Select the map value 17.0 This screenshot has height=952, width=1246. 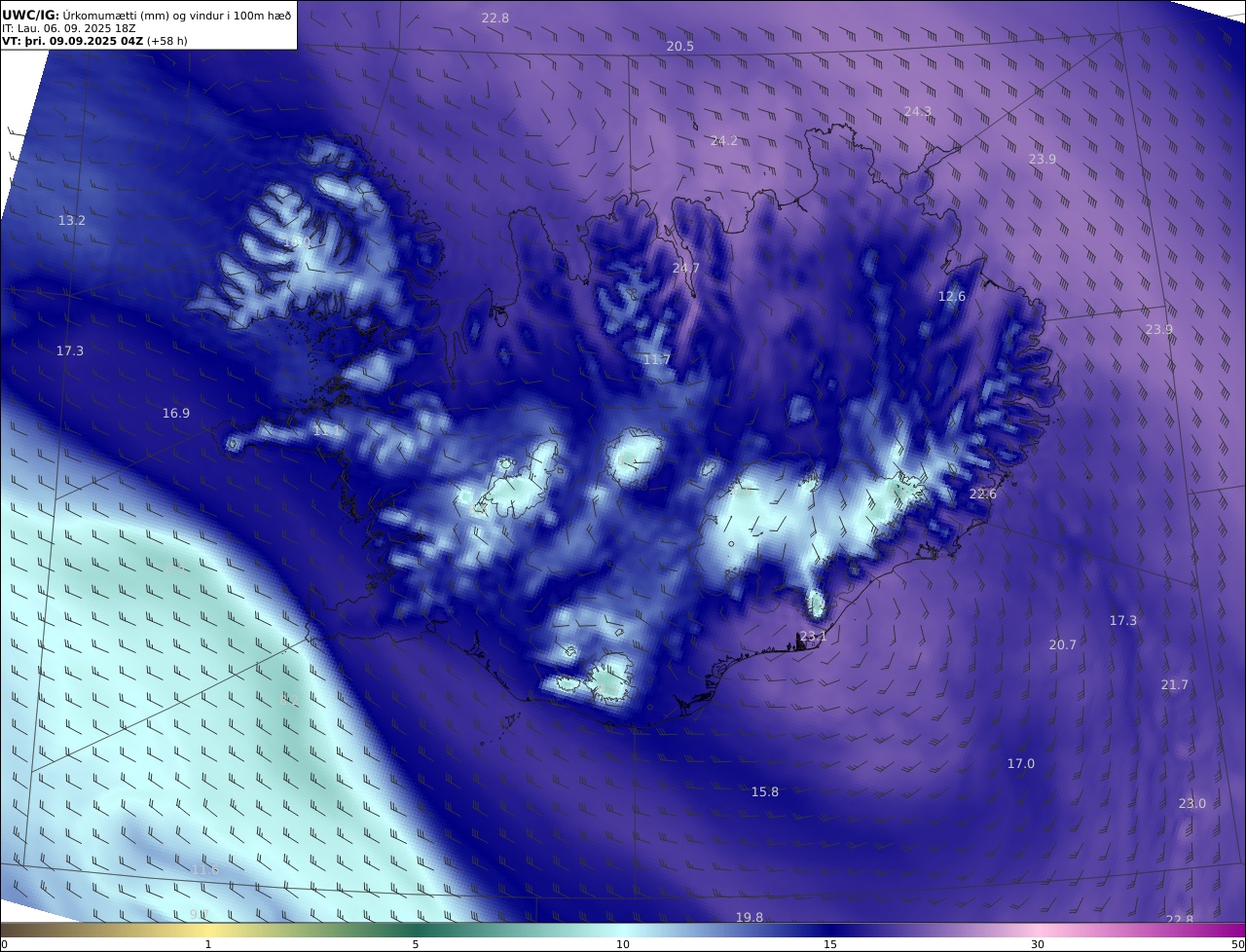(x=1021, y=764)
